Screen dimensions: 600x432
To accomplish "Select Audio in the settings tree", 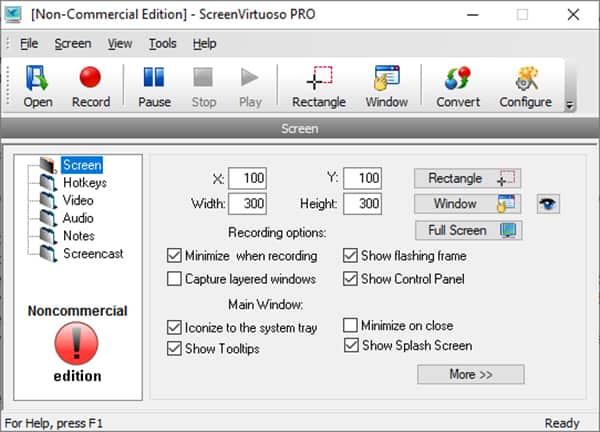I will click(78, 218).
